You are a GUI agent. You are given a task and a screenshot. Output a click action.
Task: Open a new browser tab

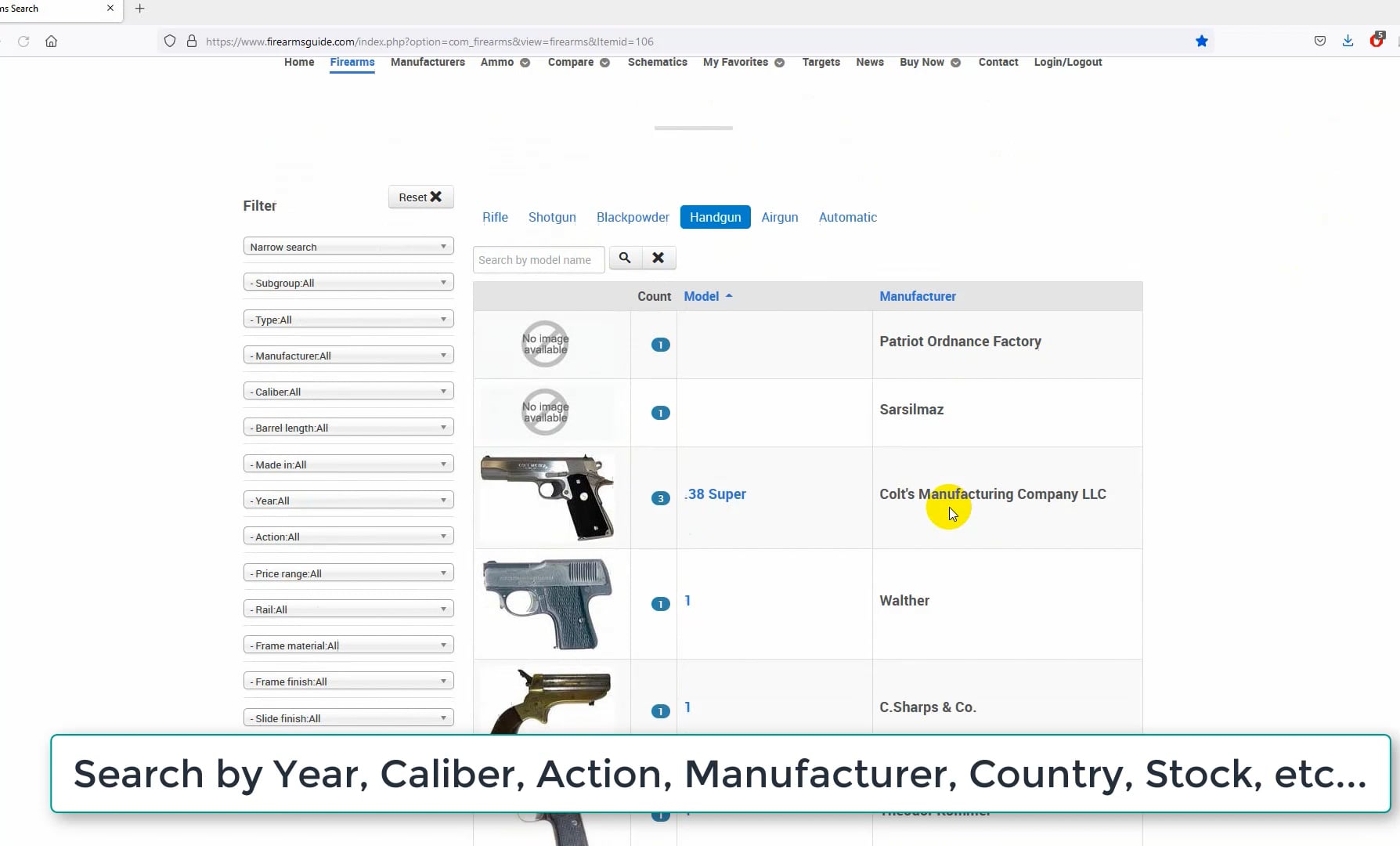pyautogui.click(x=140, y=9)
